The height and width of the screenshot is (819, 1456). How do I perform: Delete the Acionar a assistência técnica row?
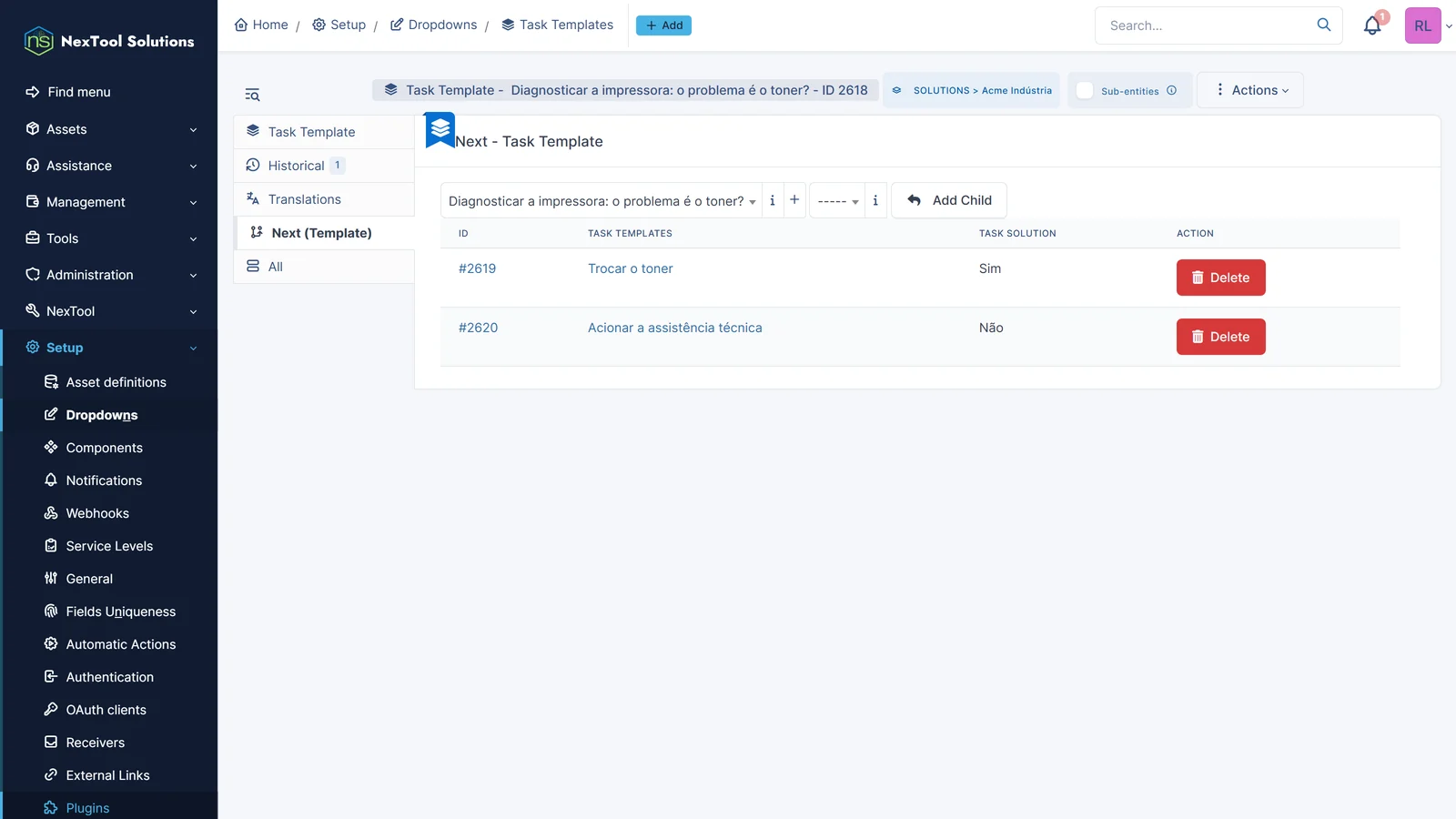click(x=1220, y=337)
